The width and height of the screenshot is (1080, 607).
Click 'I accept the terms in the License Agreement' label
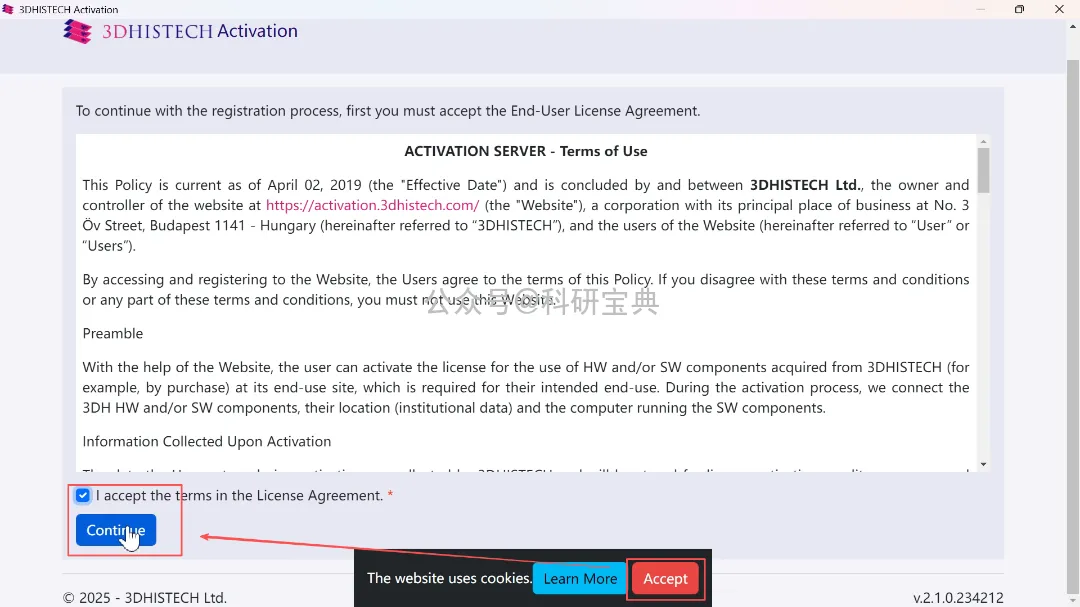pos(239,495)
